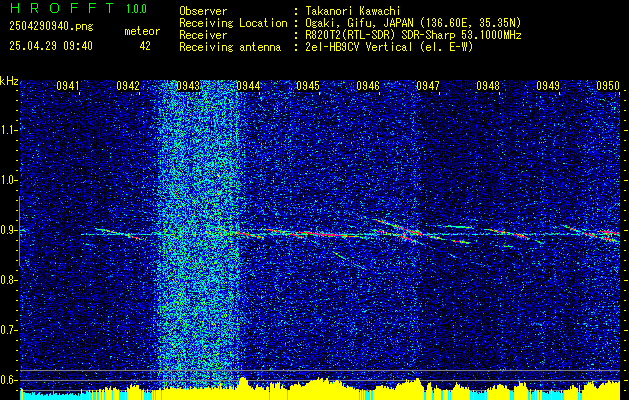The width and height of the screenshot is (629, 400).
Task: Click the 0941 time marker
Action: [x=68, y=86]
